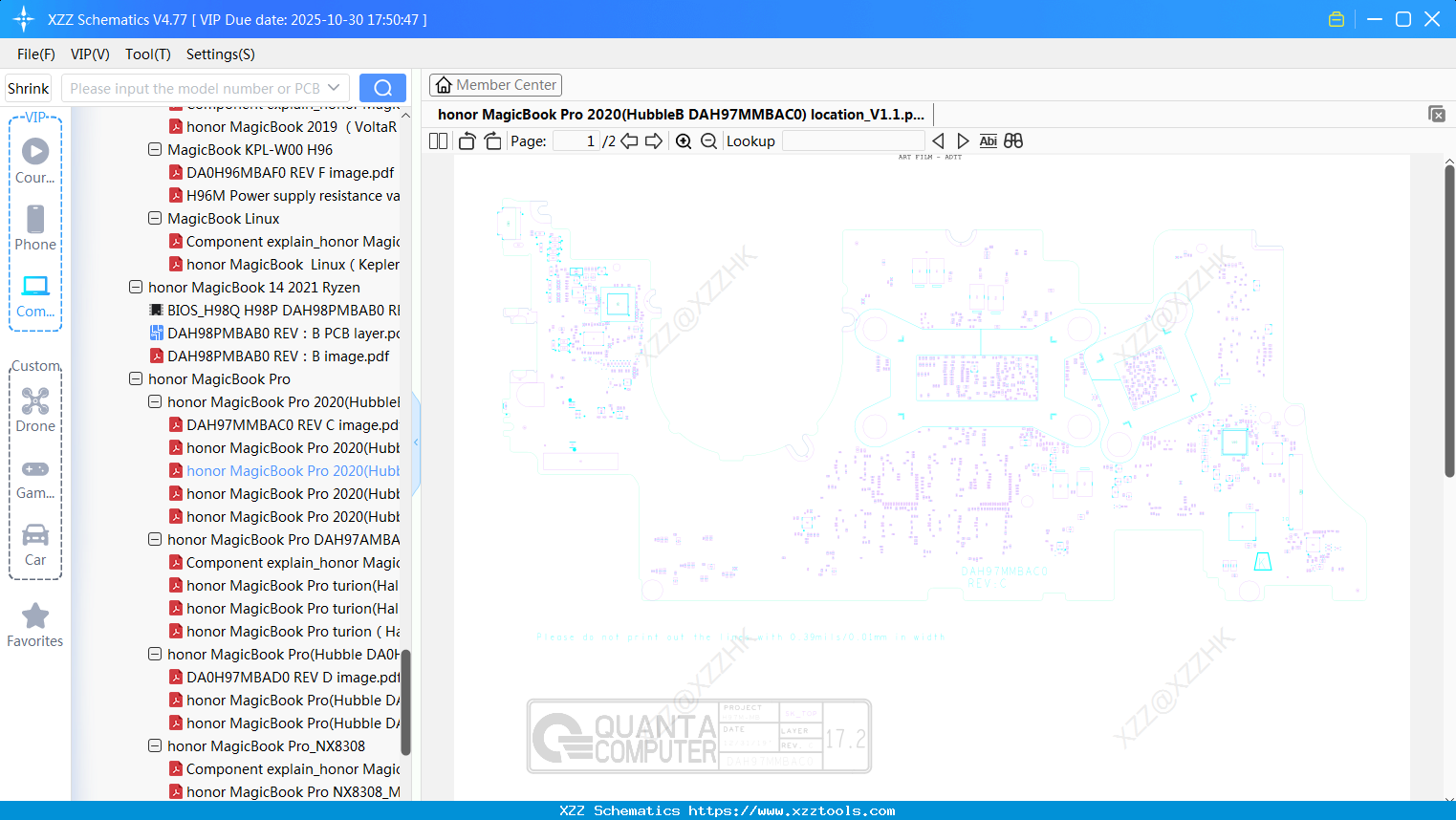Open the Tool(T) menu
Image resolution: width=1456 pixels, height=820 pixels.
(148, 54)
